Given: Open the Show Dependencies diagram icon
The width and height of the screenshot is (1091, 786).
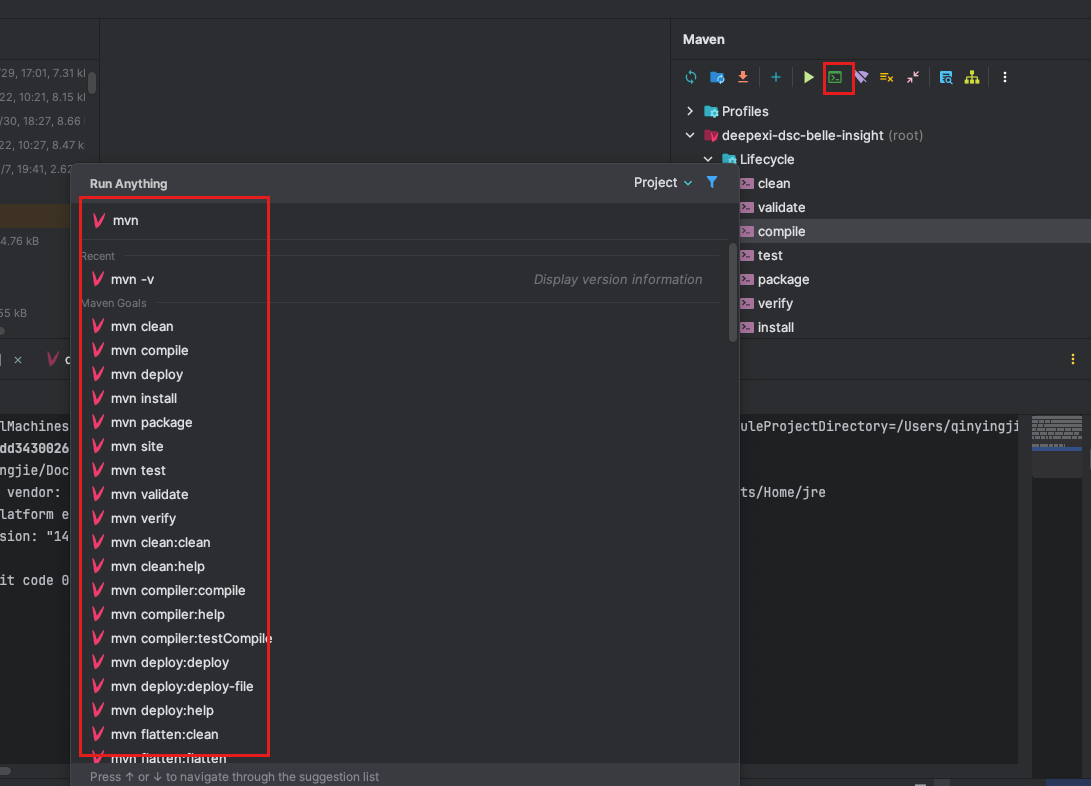Looking at the screenshot, I should 971,77.
